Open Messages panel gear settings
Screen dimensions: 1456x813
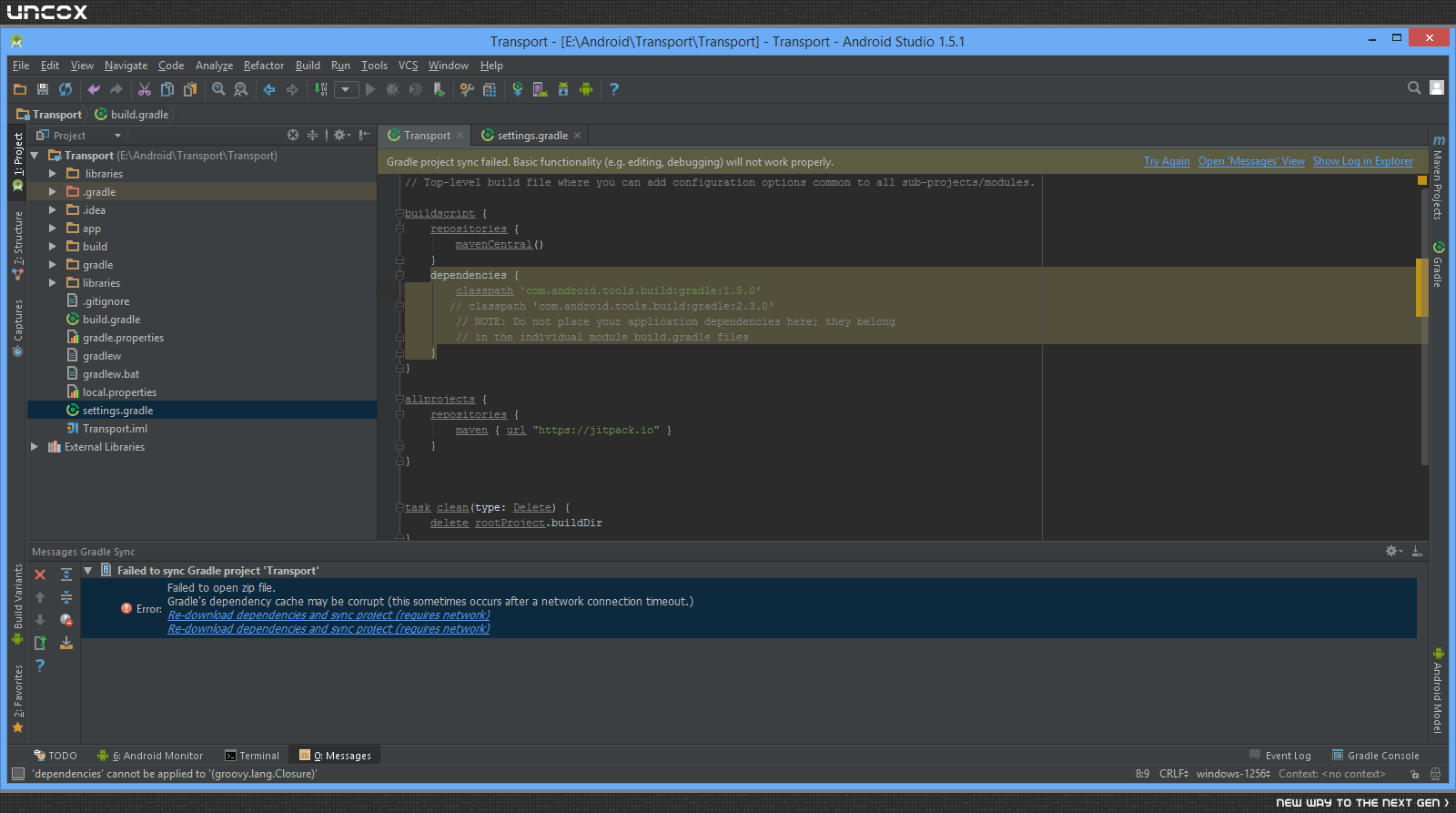coord(1393,551)
